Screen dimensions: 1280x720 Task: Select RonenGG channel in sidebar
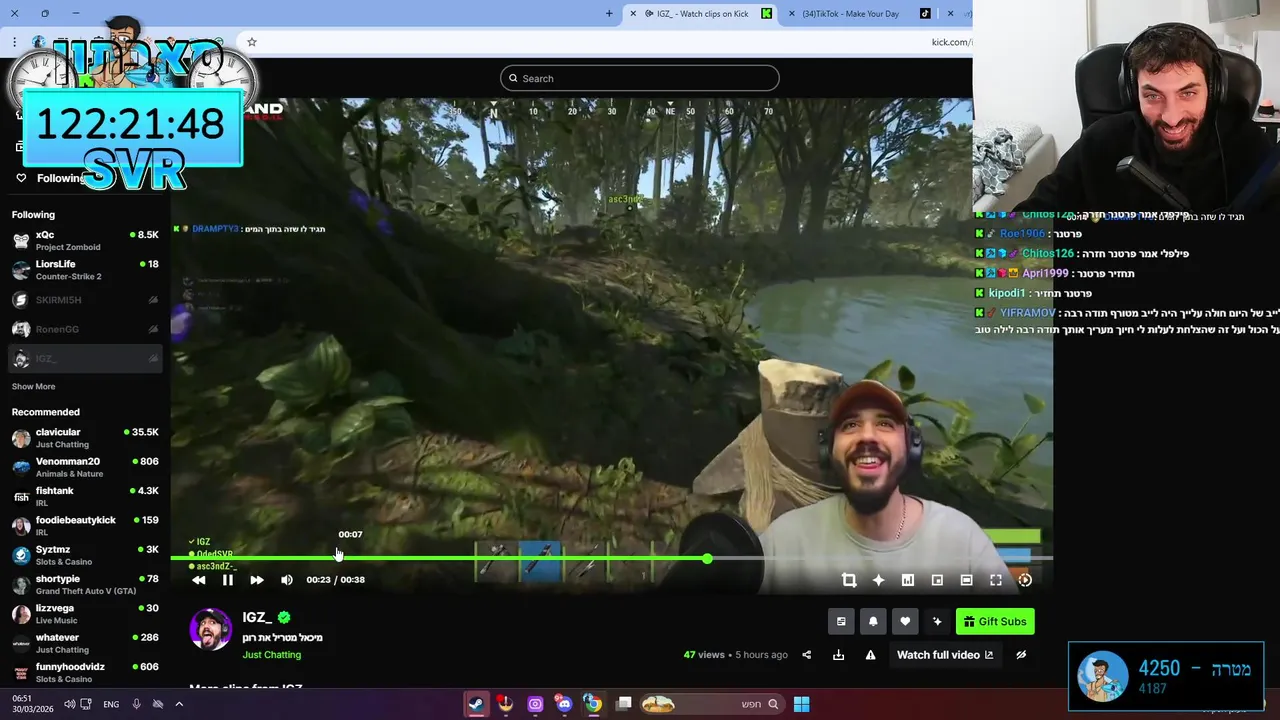point(85,329)
